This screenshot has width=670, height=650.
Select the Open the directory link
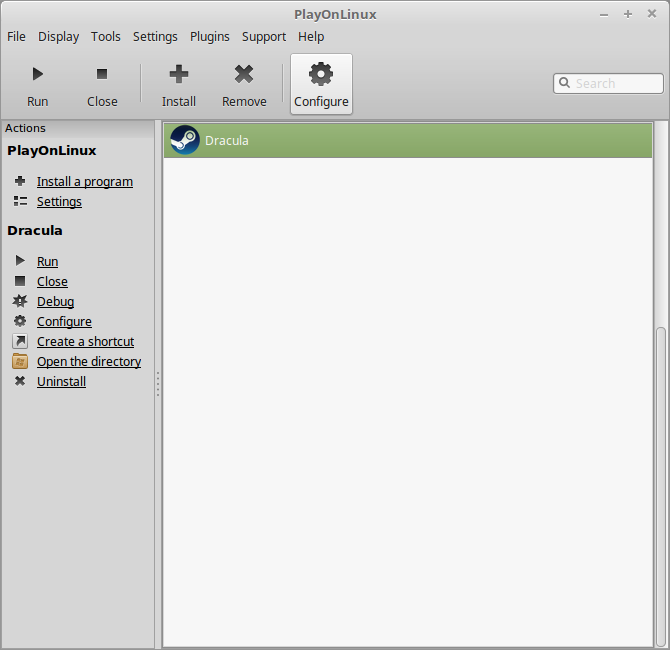(89, 362)
